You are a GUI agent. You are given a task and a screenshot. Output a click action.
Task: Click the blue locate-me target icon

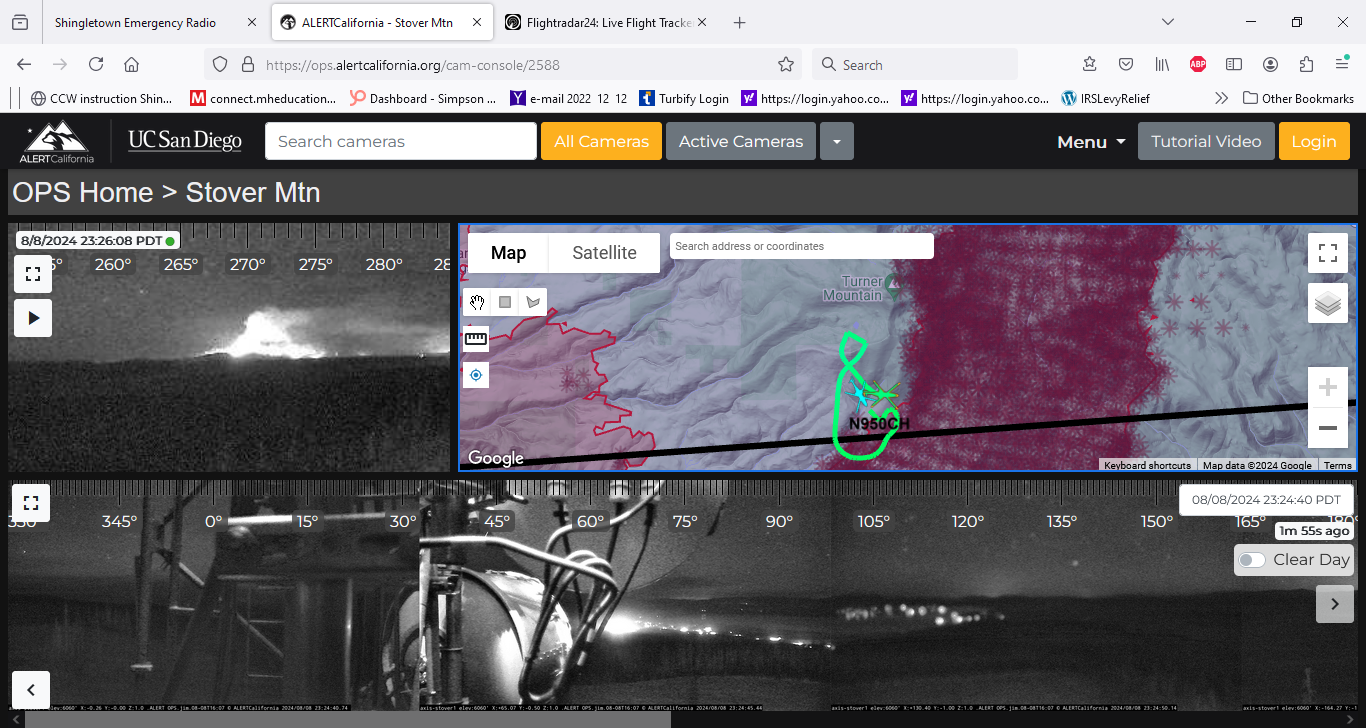pyautogui.click(x=476, y=375)
